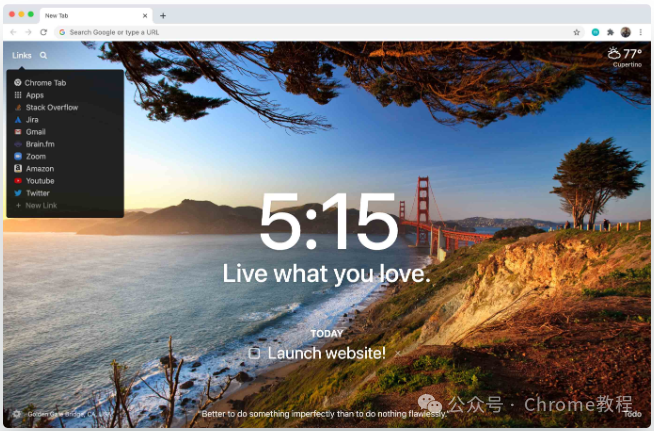Viewport: 654px width, 431px height.
Task: Click the Stack Overflow favicon
Action: (x=18, y=107)
